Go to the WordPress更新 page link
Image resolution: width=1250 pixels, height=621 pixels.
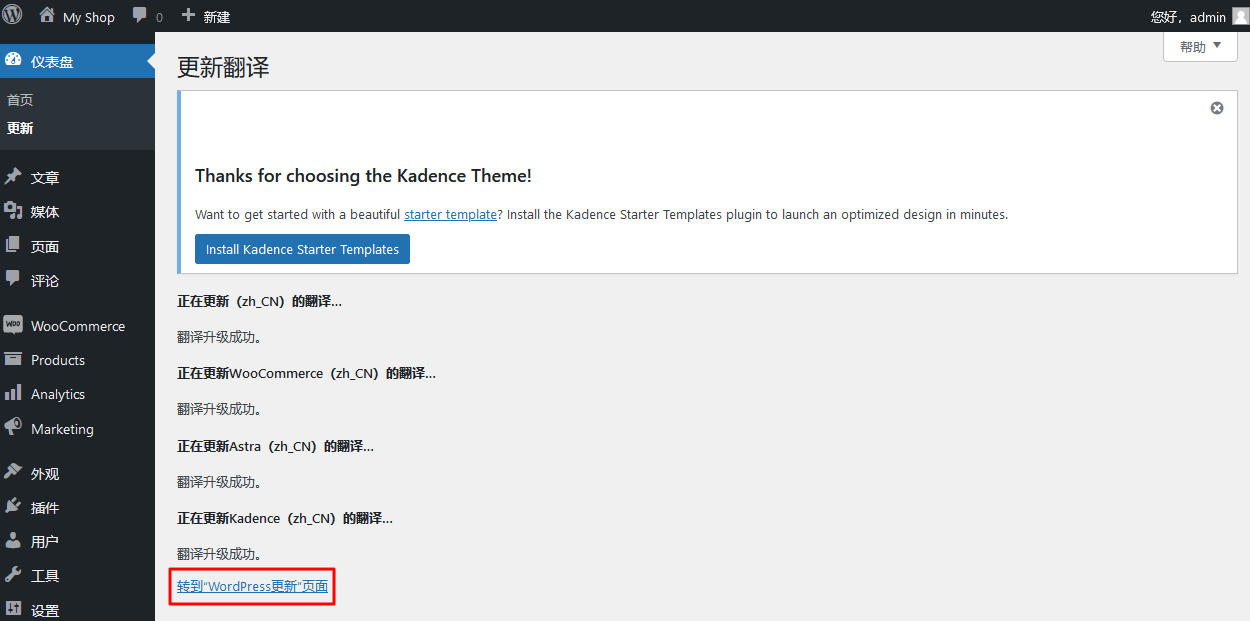coord(252,586)
